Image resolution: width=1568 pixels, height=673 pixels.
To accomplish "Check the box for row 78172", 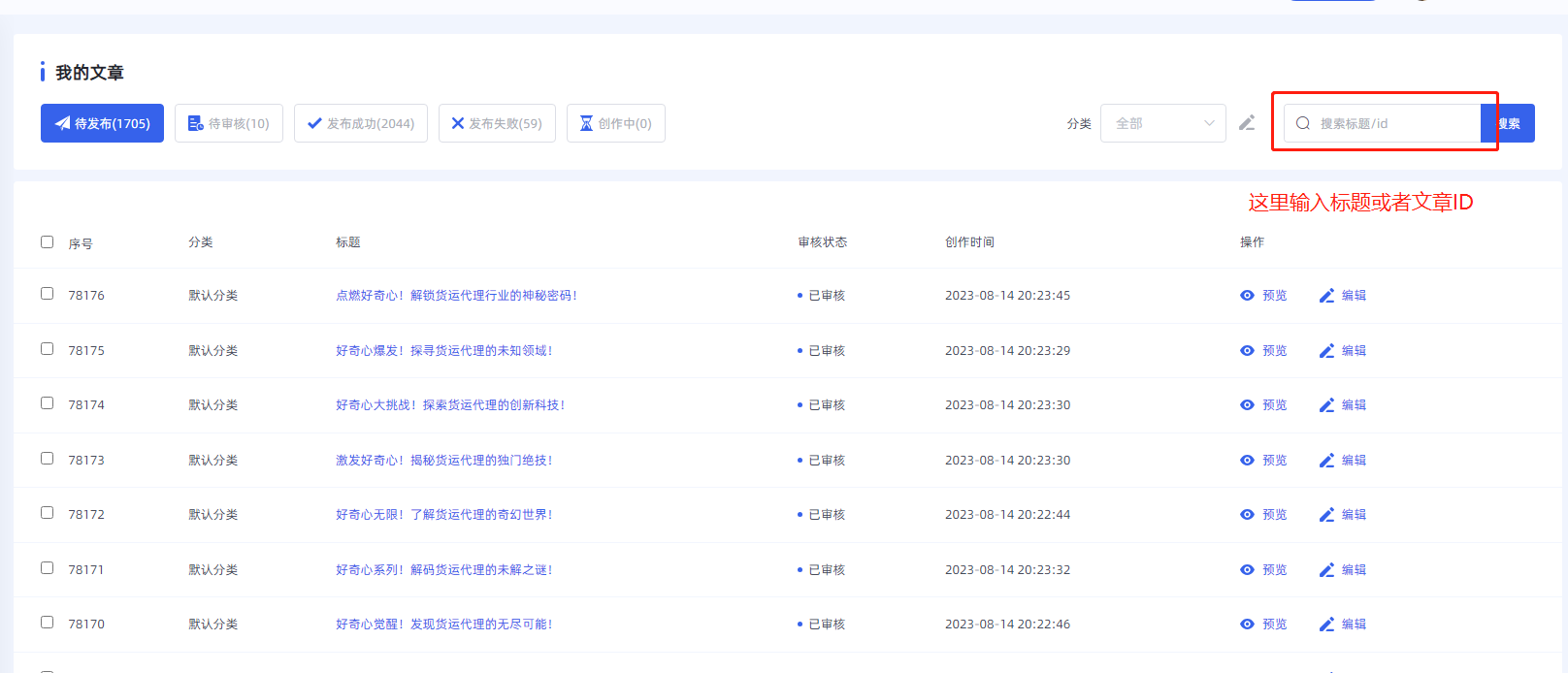I will coord(47,512).
